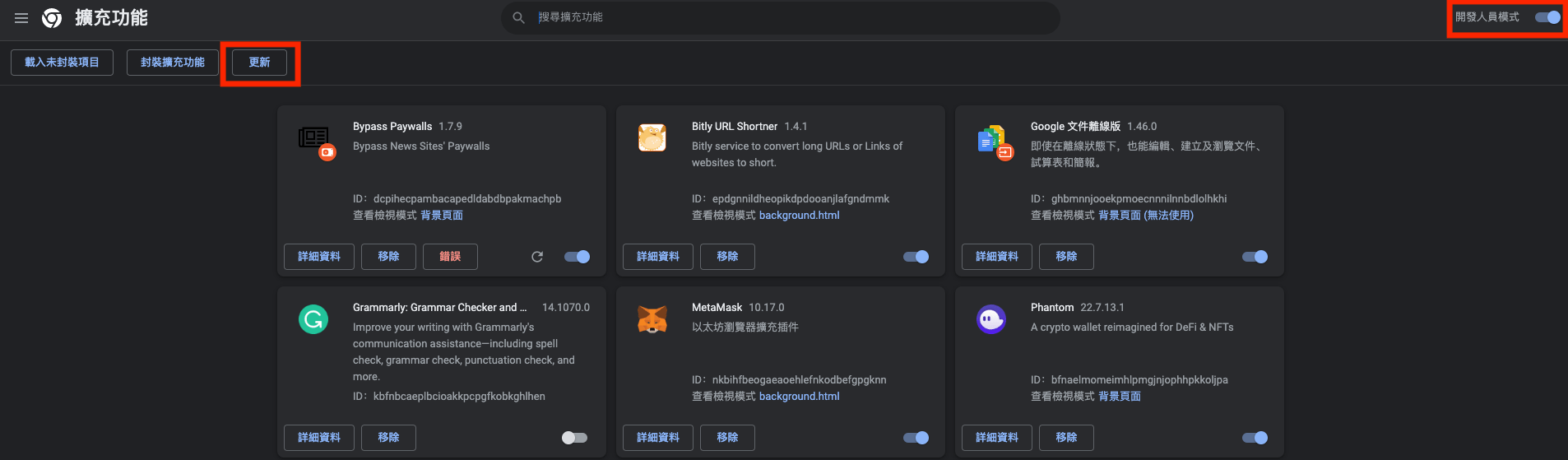Enable the Grammarly extension toggle

pos(574,438)
